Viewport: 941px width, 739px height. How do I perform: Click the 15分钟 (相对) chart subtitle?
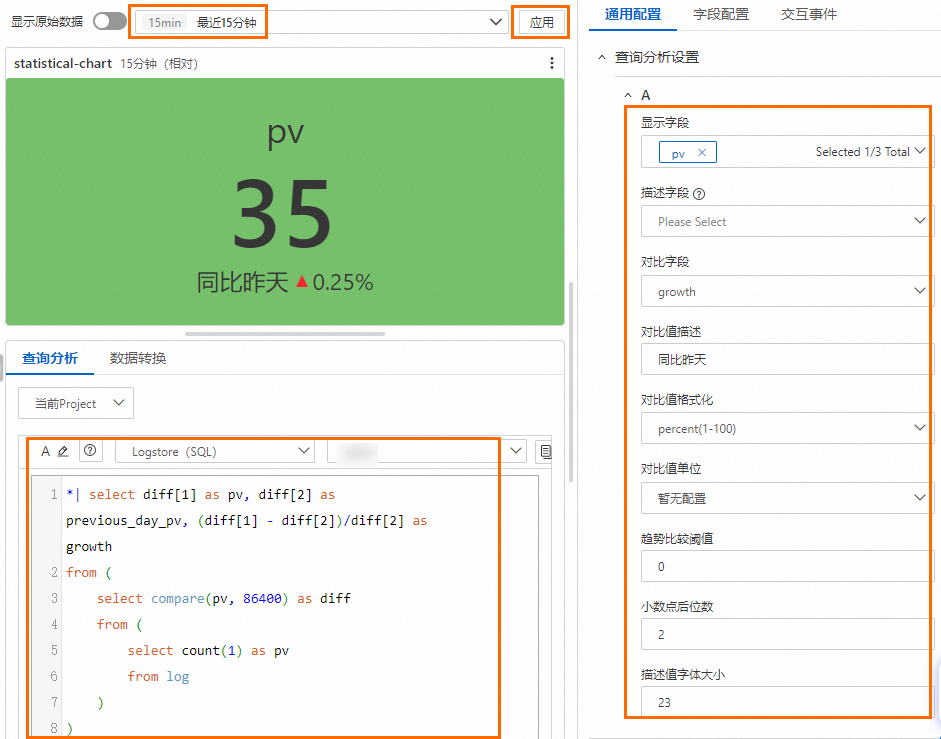click(159, 64)
